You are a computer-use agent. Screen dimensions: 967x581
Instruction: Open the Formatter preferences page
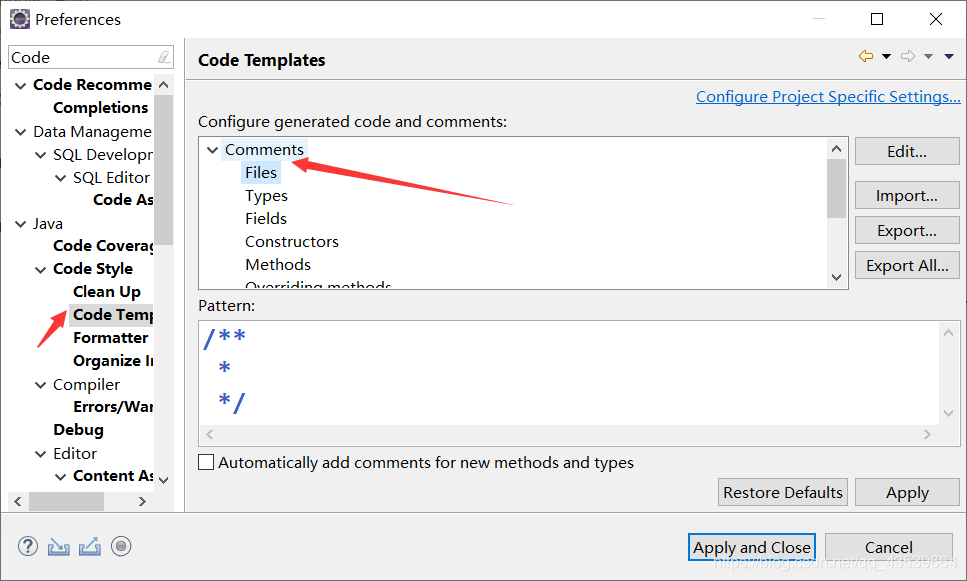click(110, 338)
